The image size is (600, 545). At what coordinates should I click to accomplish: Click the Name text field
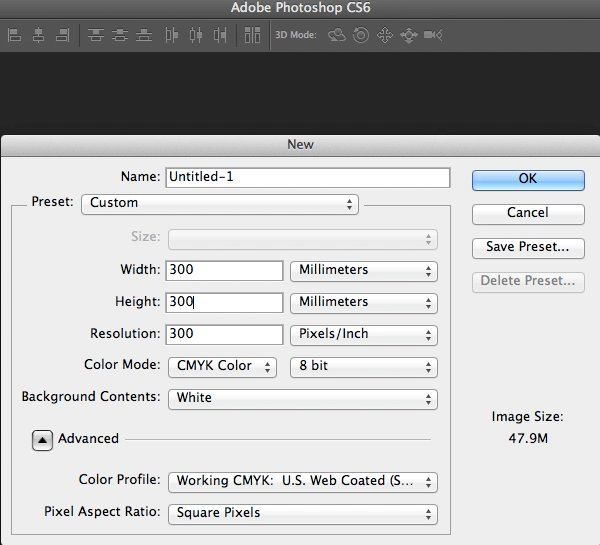[308, 177]
